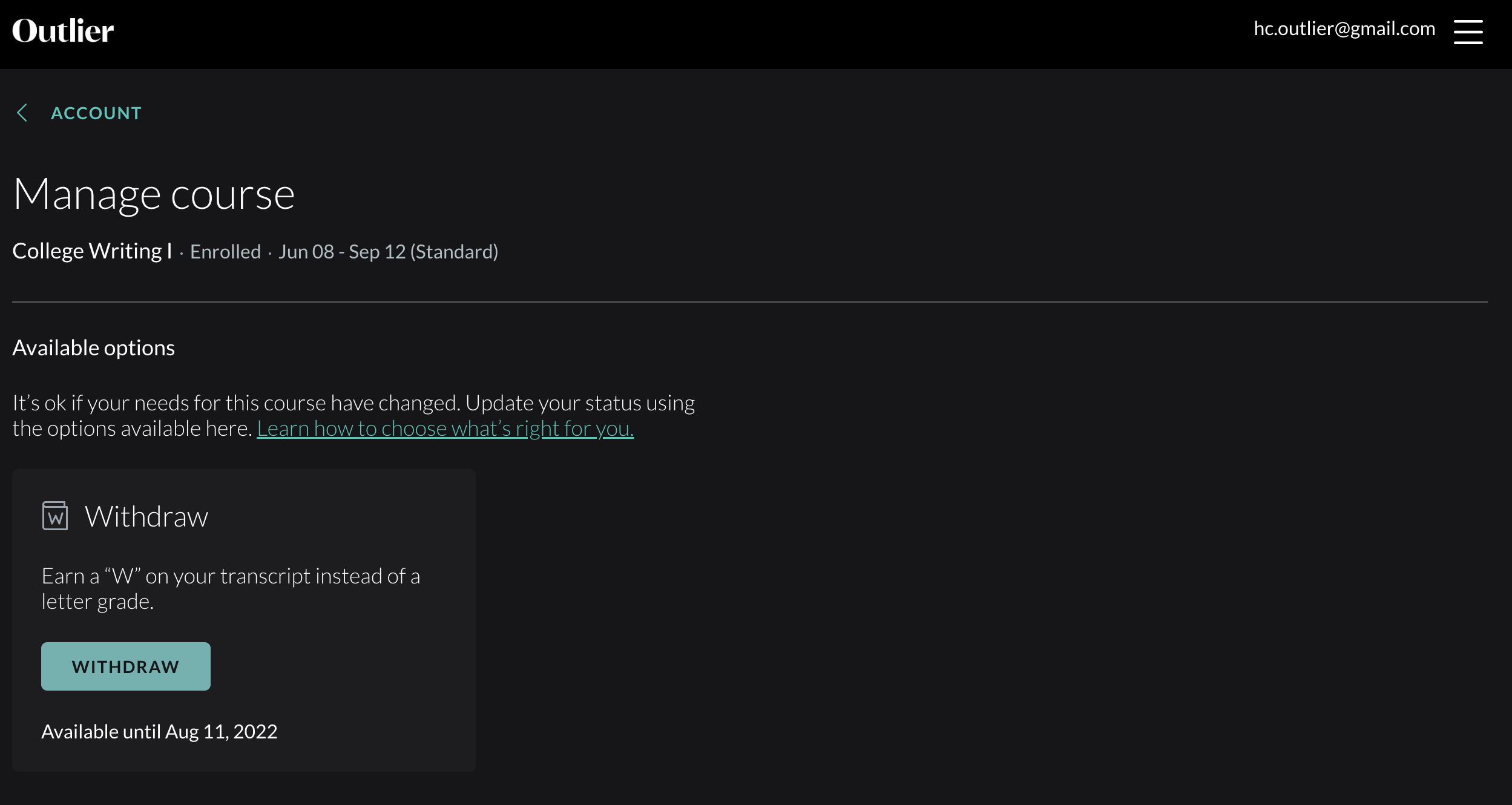Click the W document icon
Image resolution: width=1512 pixels, height=805 pixels.
[x=55, y=516]
